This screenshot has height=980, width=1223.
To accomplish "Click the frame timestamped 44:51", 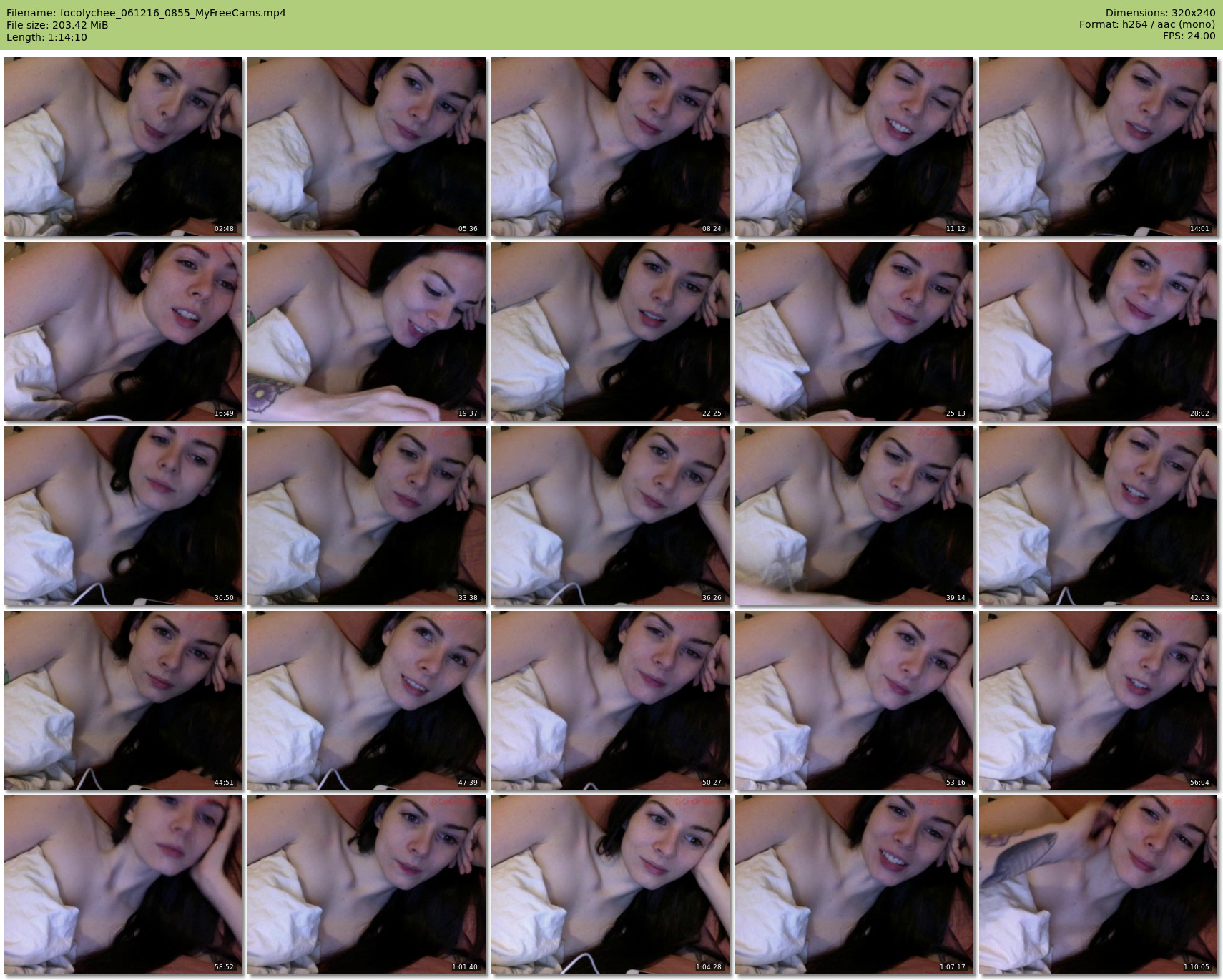I will coord(123,700).
